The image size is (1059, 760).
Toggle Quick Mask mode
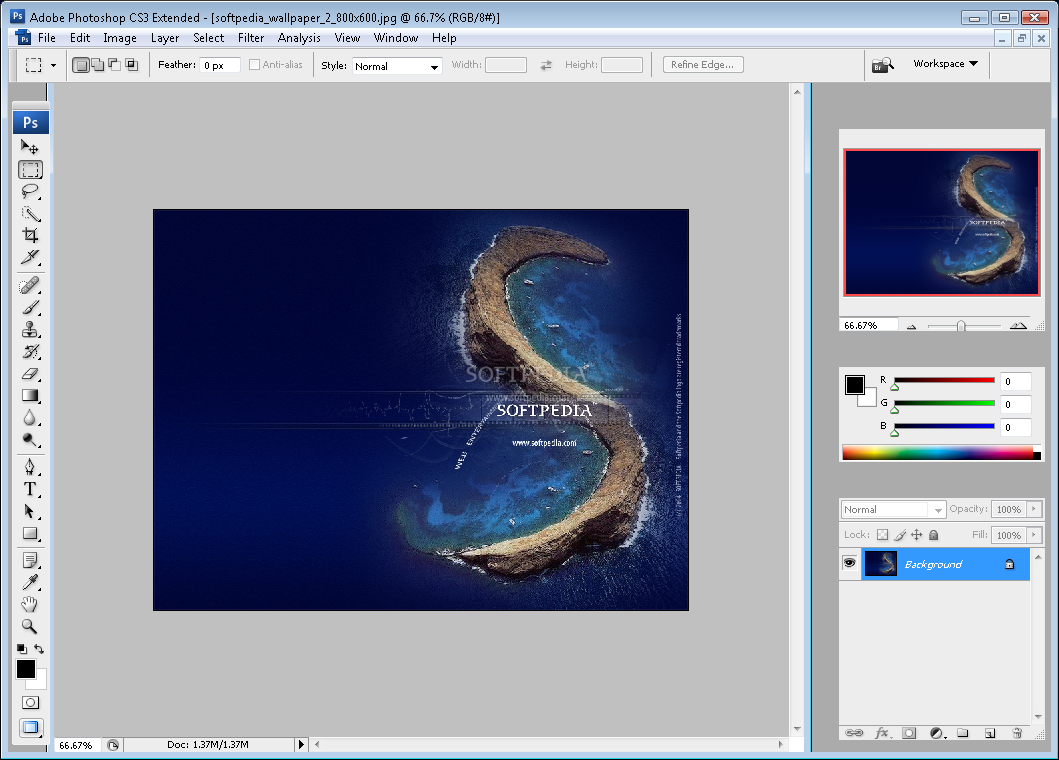coord(30,703)
